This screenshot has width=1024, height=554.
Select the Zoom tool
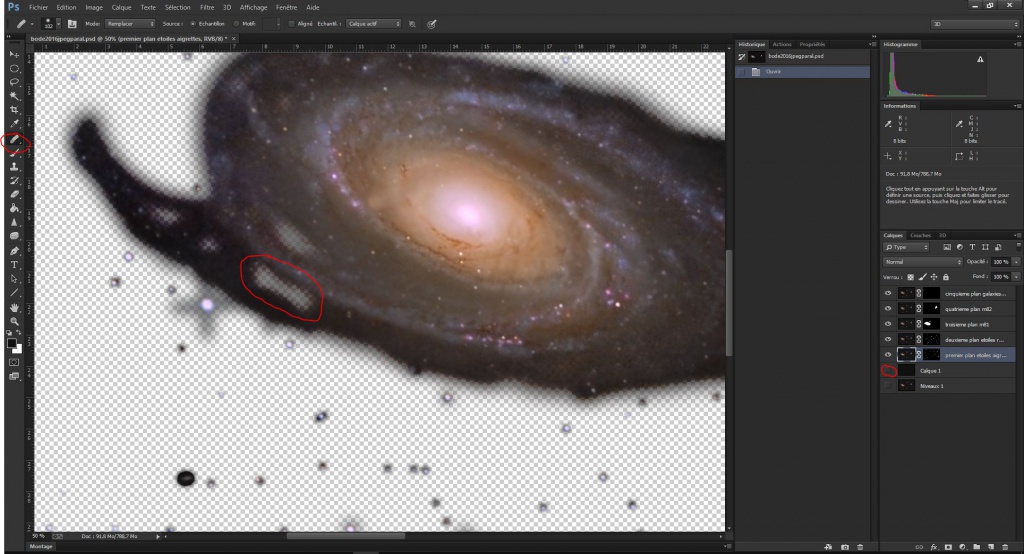point(14,321)
